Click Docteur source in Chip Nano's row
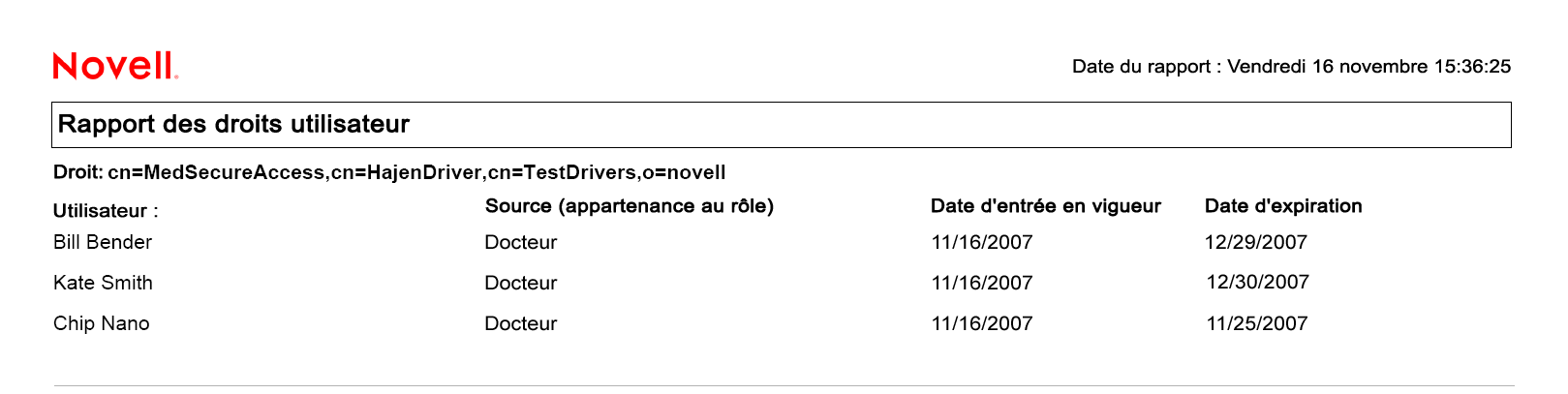The height and width of the screenshot is (394, 1568). coord(521,323)
